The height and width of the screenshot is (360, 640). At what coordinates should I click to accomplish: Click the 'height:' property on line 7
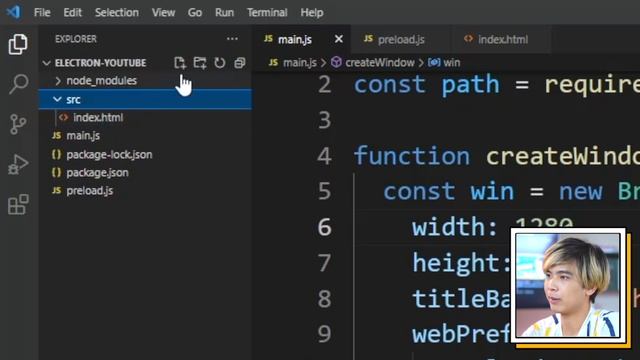click(x=461, y=262)
